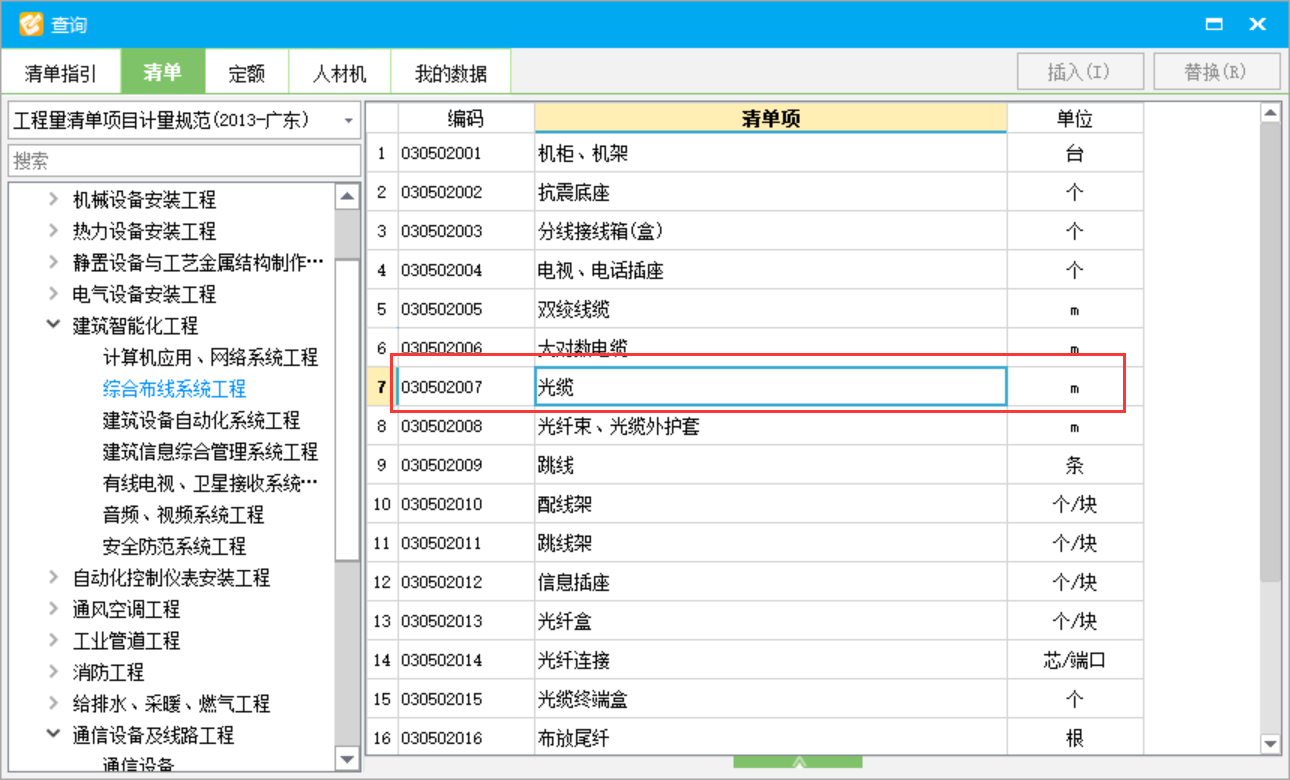Expand the 机械设备安装工程 node
Screen dimensions: 1290x780
click(x=53, y=200)
